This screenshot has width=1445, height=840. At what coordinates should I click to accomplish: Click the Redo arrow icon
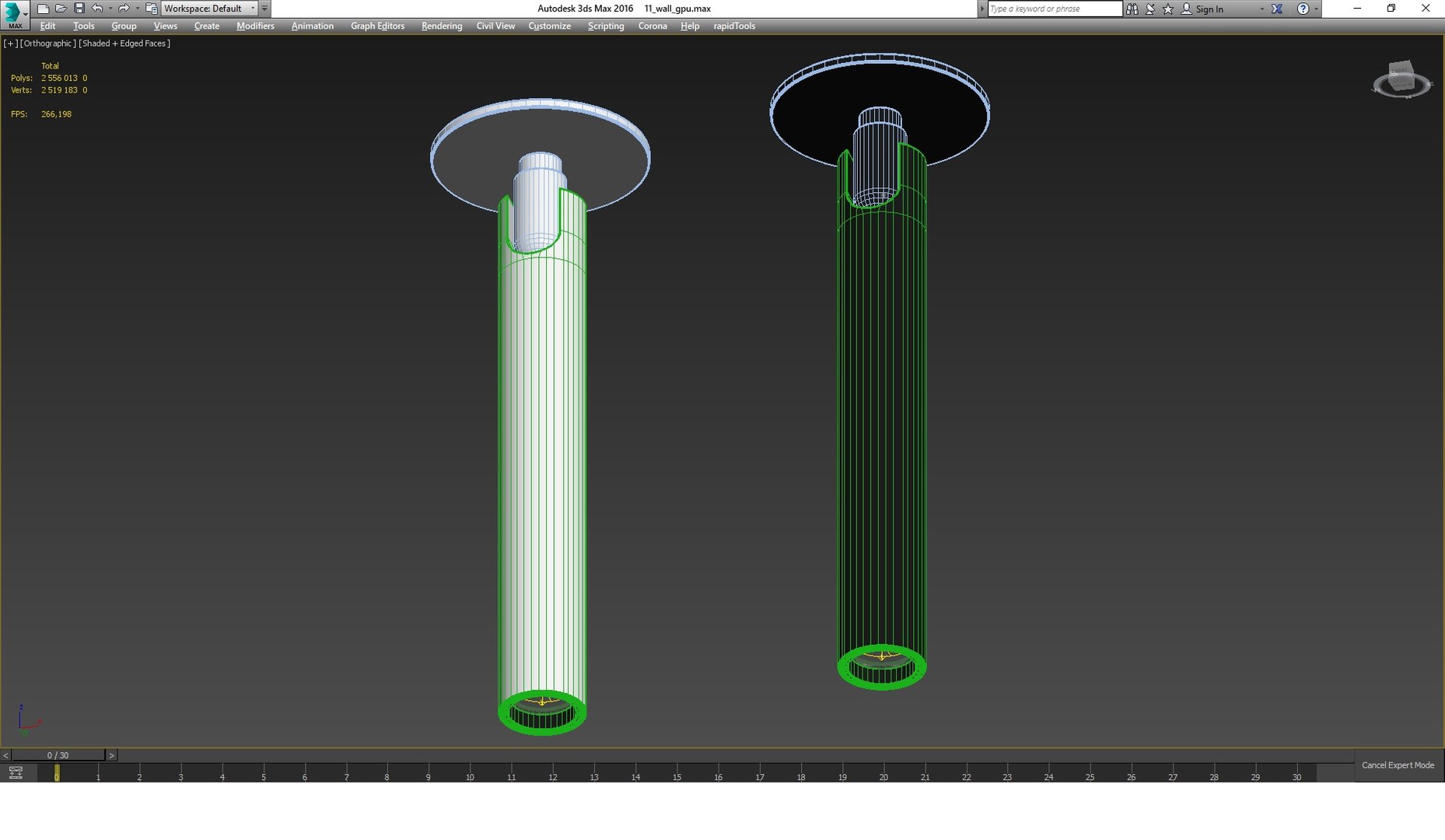pos(123,9)
